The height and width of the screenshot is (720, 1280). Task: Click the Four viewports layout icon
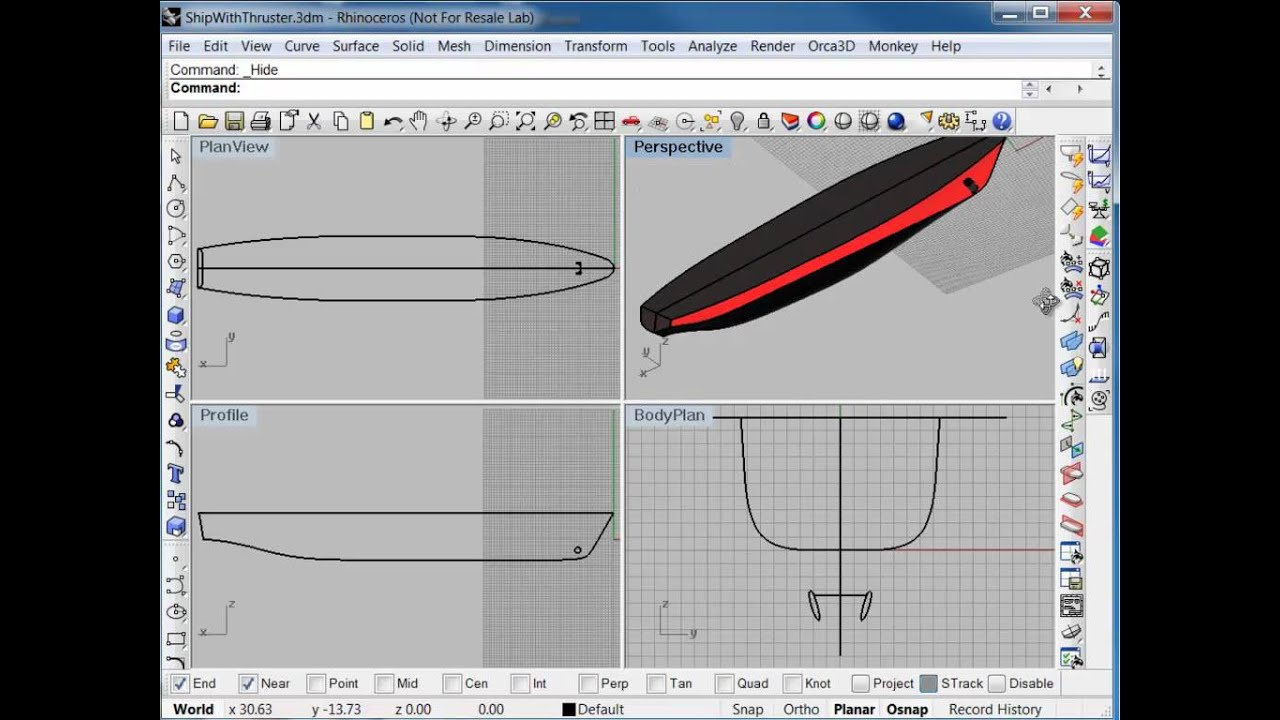tap(604, 121)
